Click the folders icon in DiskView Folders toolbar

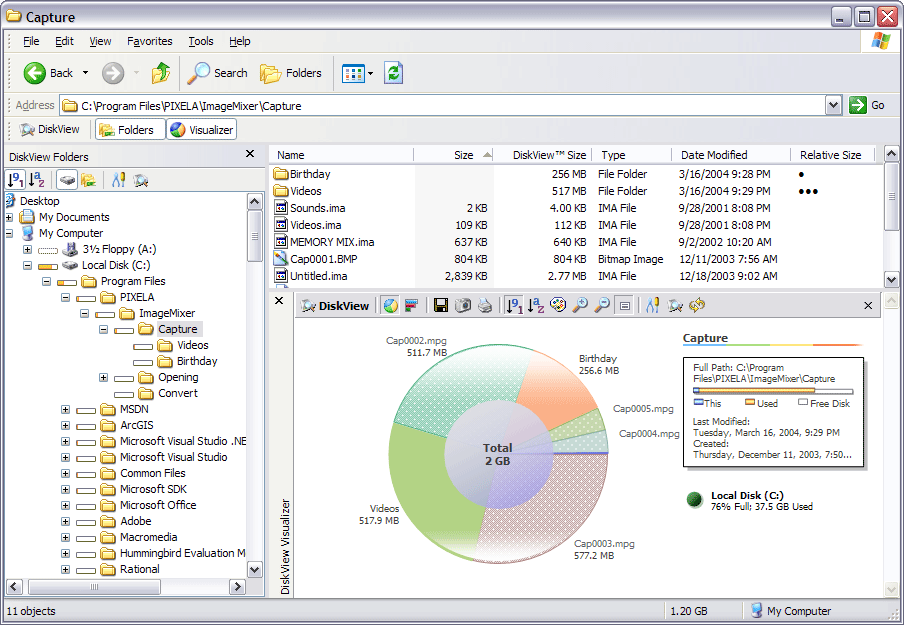[88, 180]
